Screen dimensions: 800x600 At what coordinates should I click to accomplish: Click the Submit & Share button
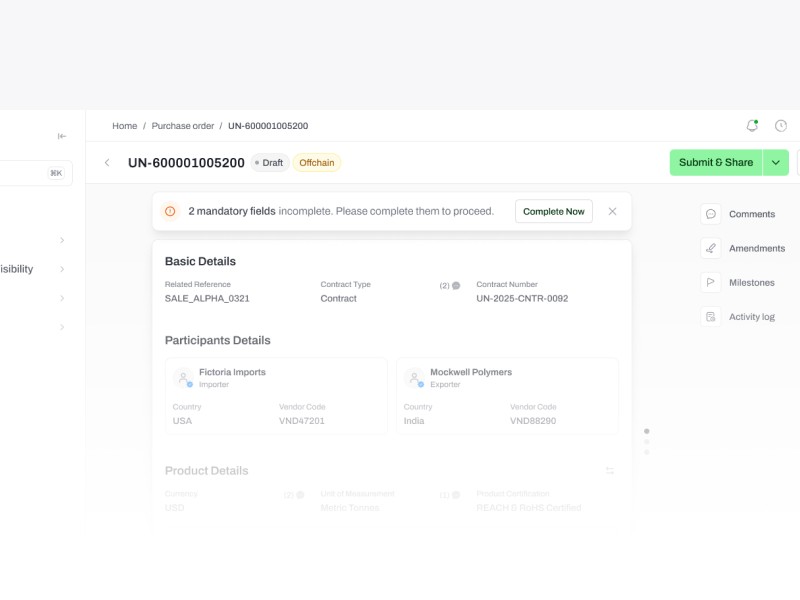[x=716, y=162]
